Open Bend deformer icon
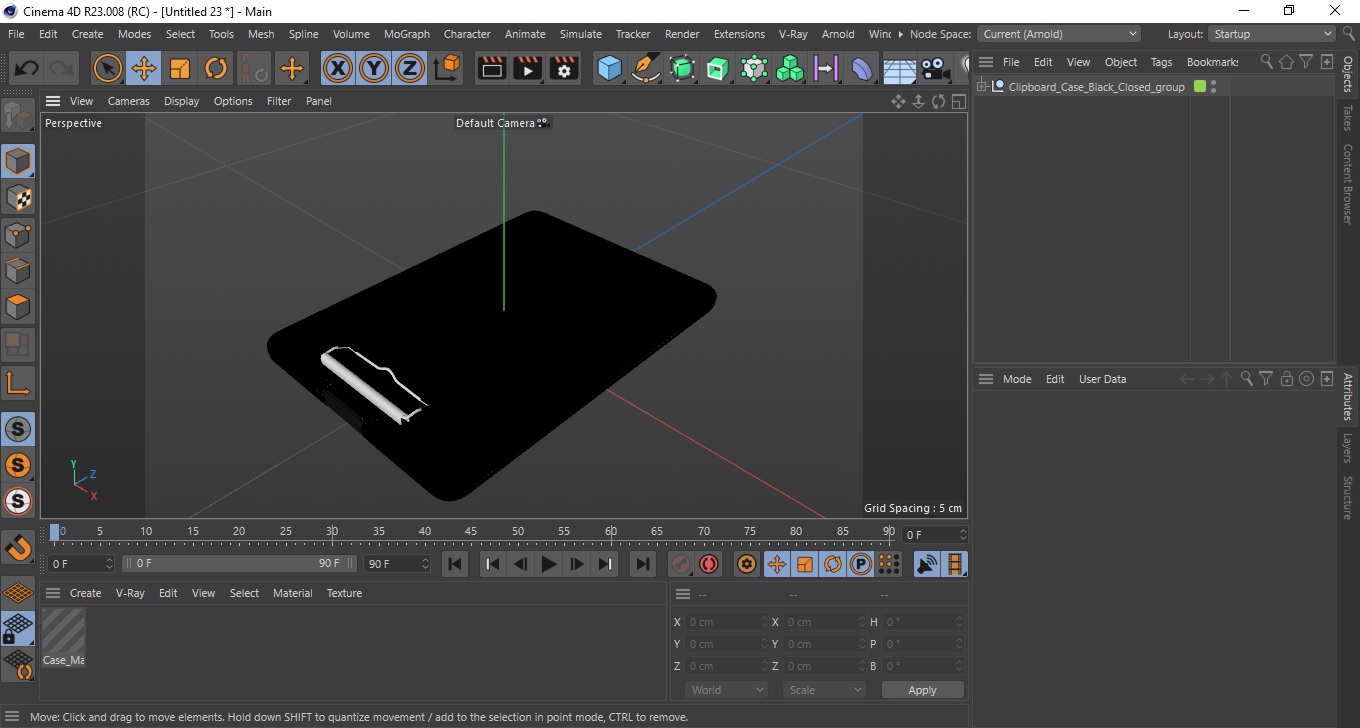The height and width of the screenshot is (728, 1360). (x=862, y=68)
